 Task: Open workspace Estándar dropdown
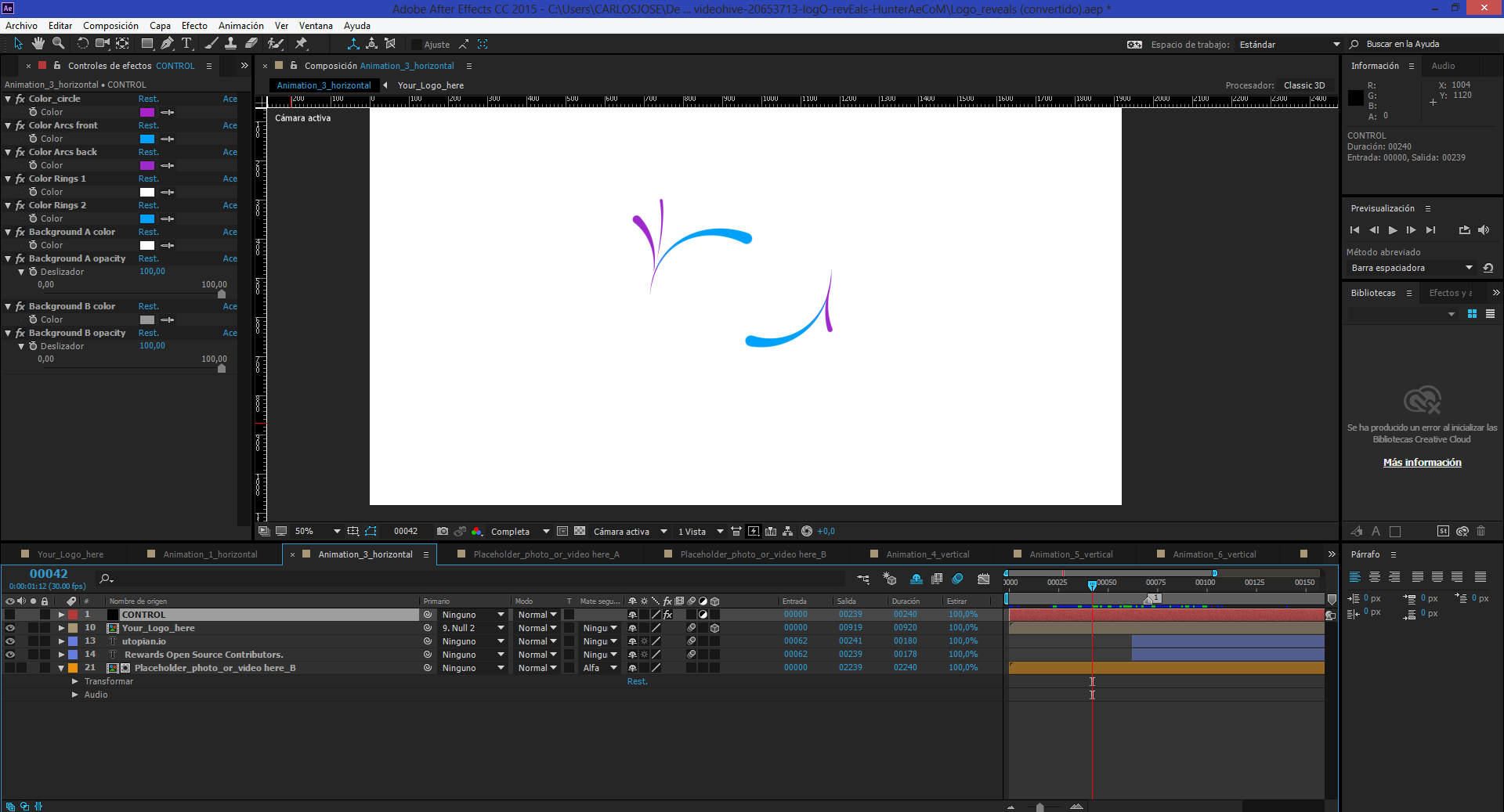1289,45
